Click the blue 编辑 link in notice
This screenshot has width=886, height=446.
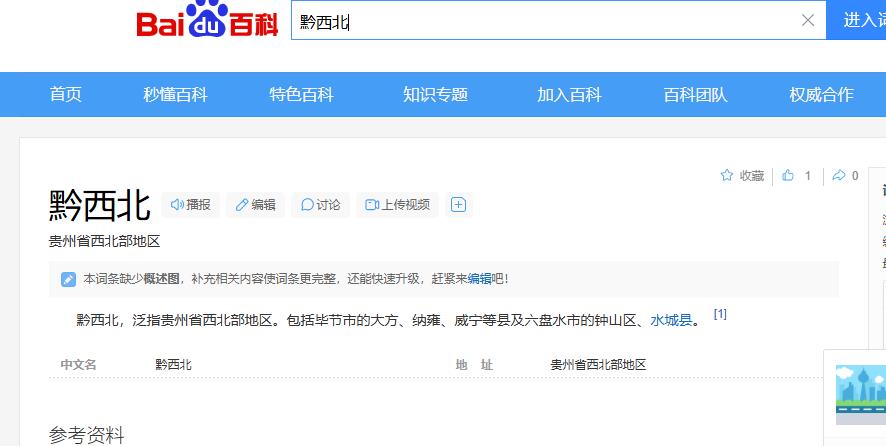point(479,279)
